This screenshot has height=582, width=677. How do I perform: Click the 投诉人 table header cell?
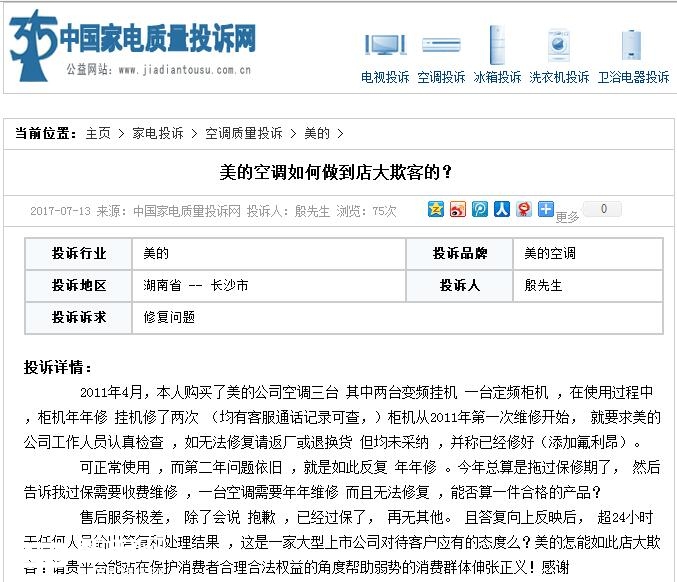click(x=459, y=285)
